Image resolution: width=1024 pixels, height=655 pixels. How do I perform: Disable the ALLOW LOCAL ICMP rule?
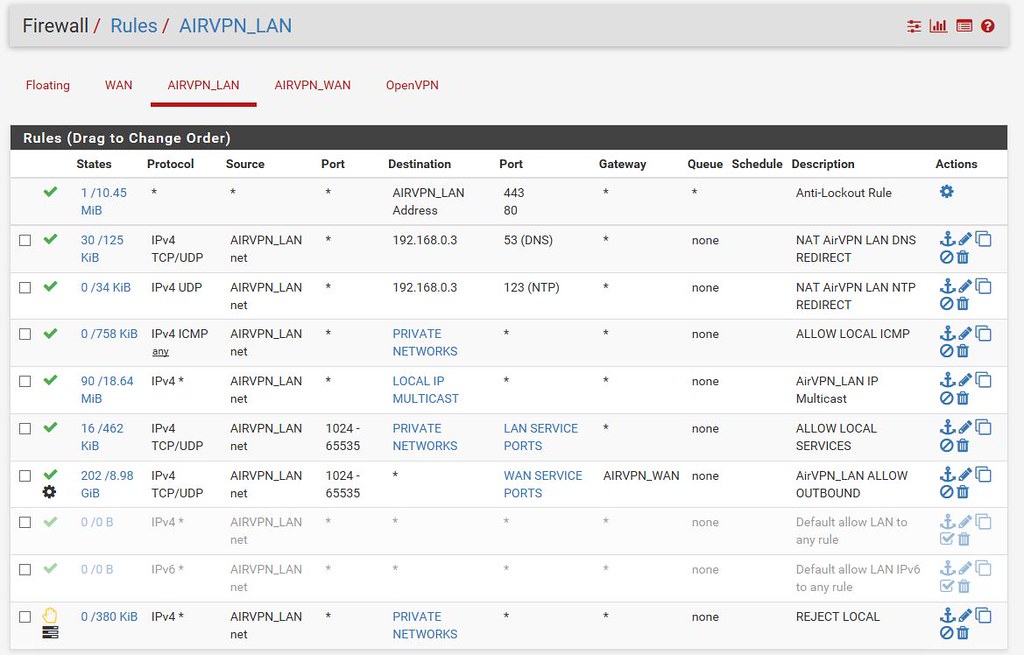[x=946, y=351]
